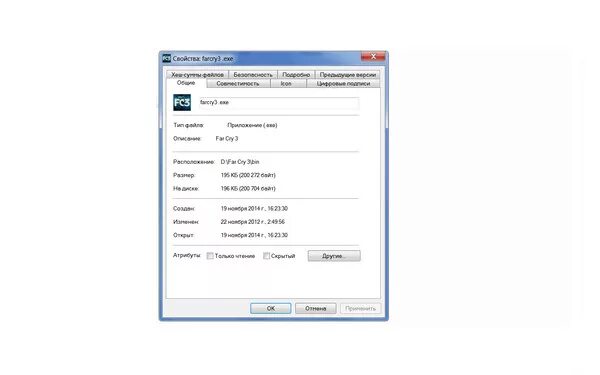Switch to the Совместимость tab

[238, 83]
